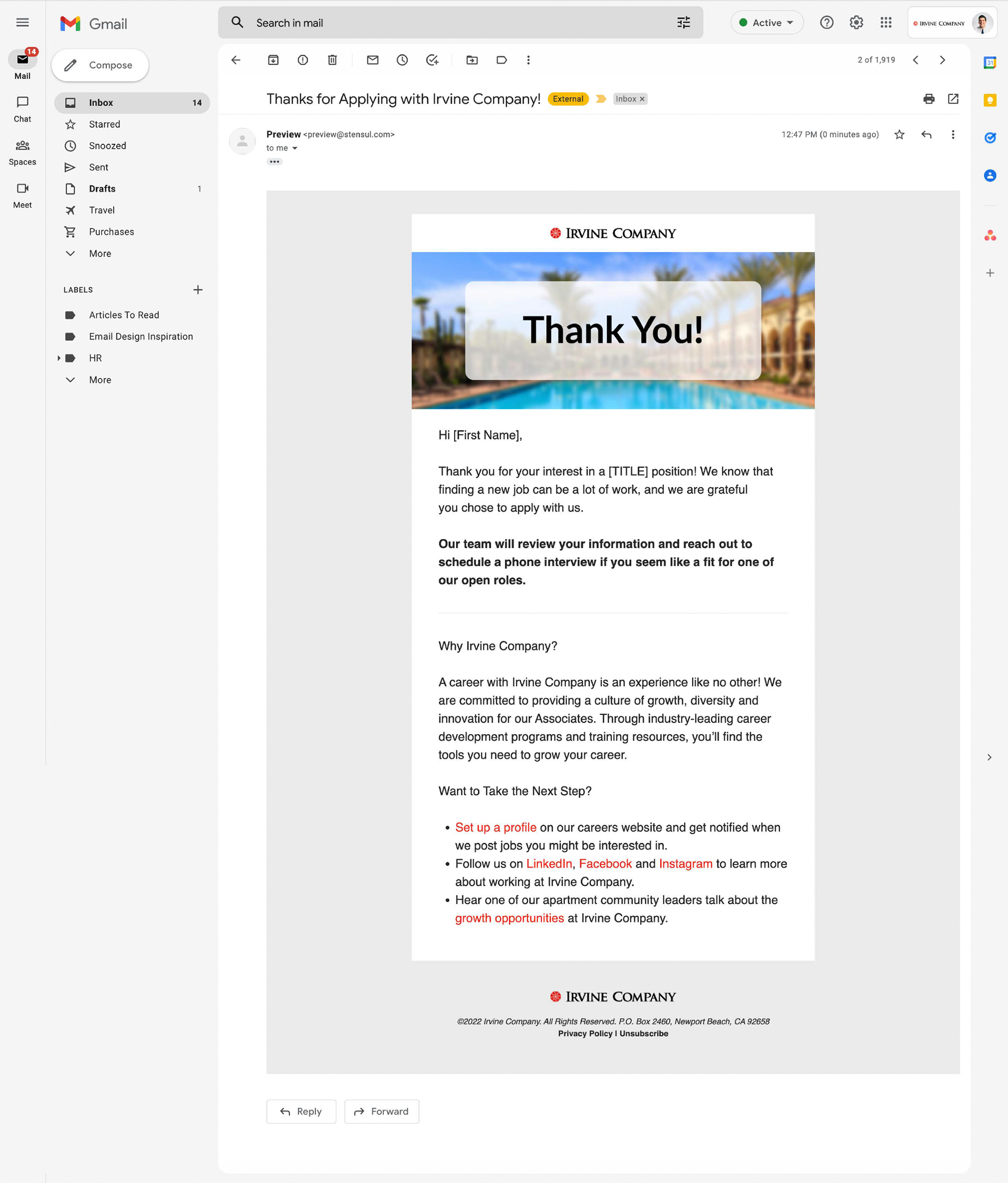Remove the Inbox label from message
This screenshot has height=1183, width=1008.
pyautogui.click(x=642, y=99)
